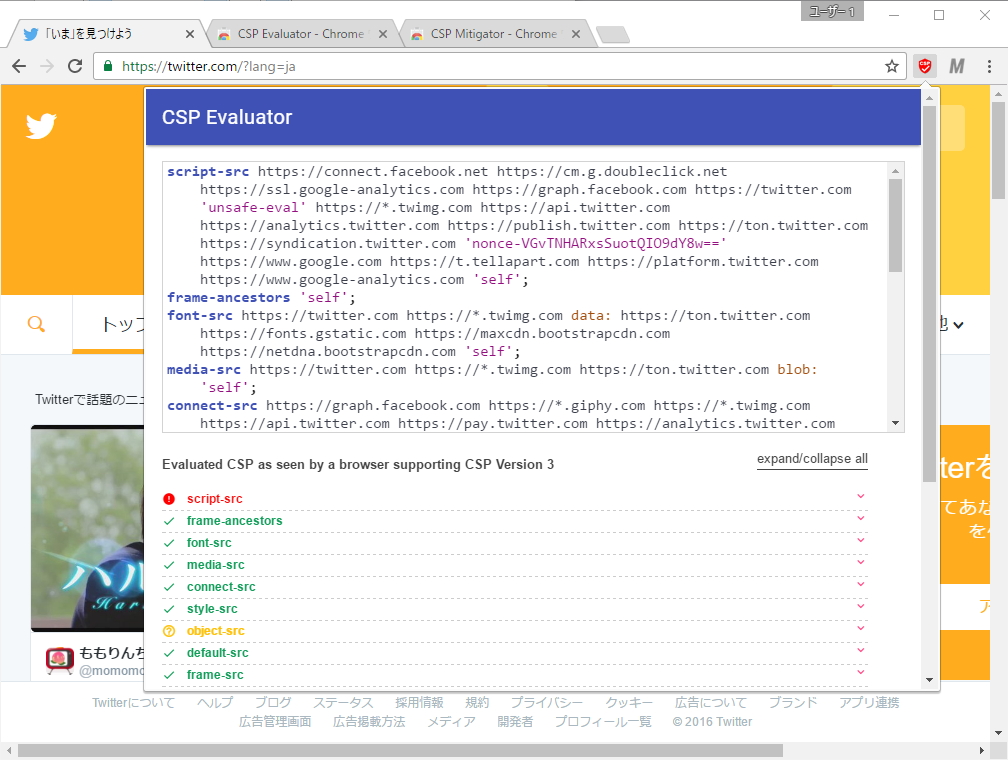Click the checkmark icon beside font-src

pos(169,543)
